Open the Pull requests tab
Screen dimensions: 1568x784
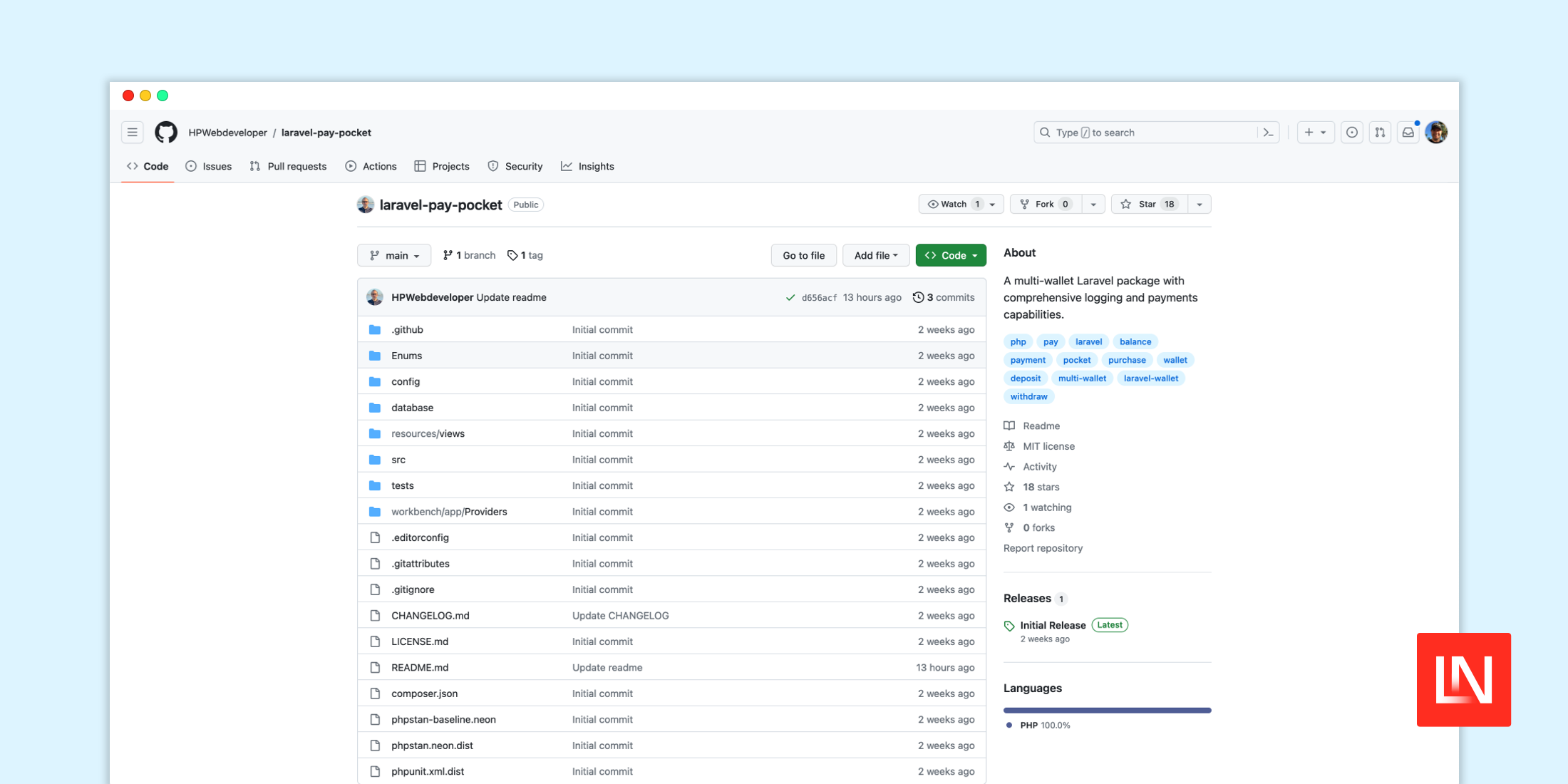tap(288, 167)
